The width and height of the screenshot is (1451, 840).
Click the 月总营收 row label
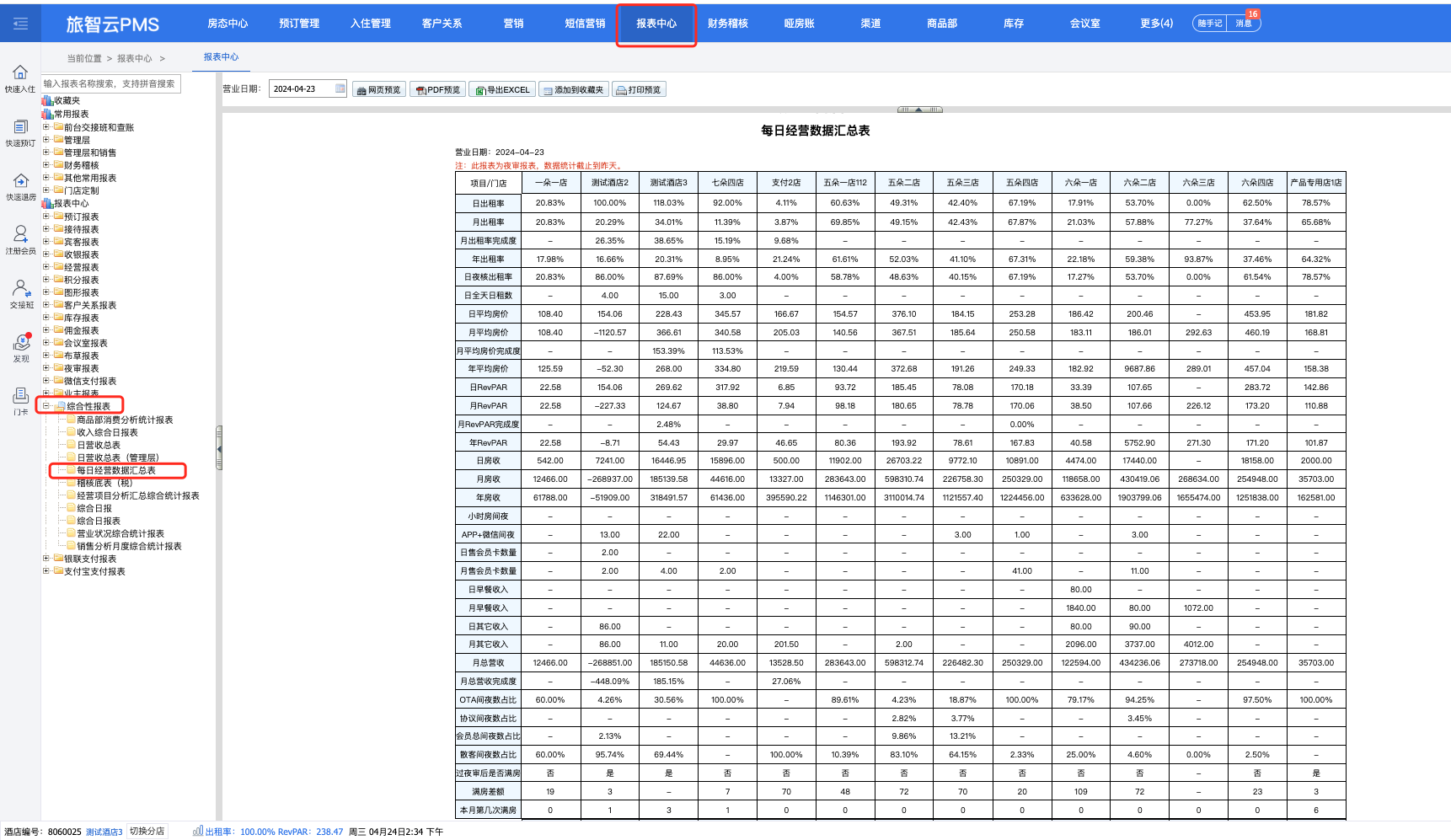tap(489, 663)
